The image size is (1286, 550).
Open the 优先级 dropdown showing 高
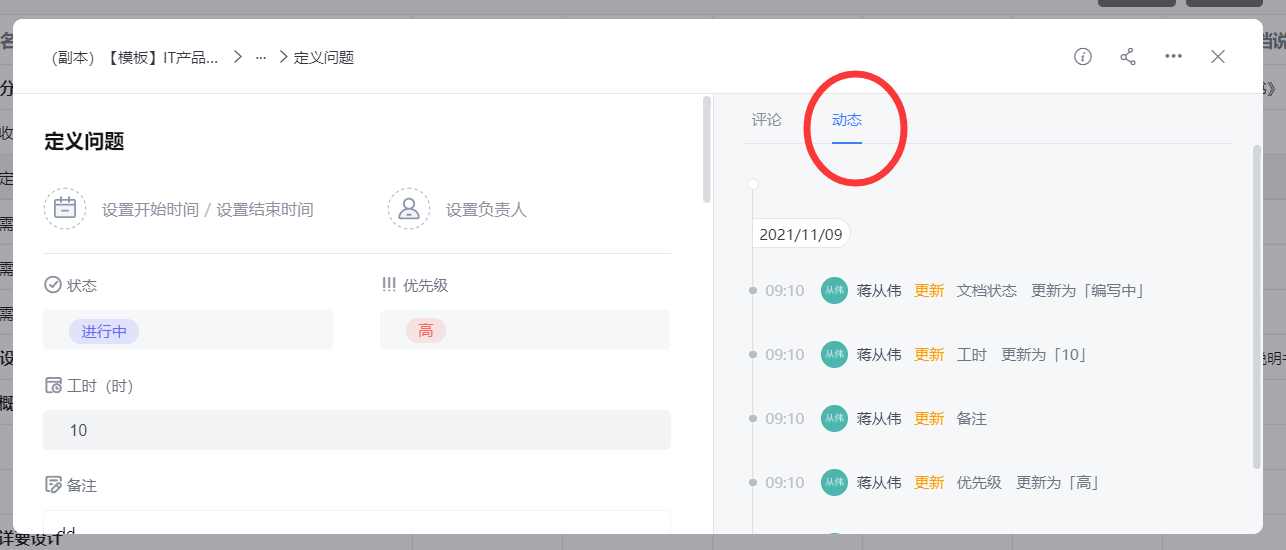click(525, 331)
